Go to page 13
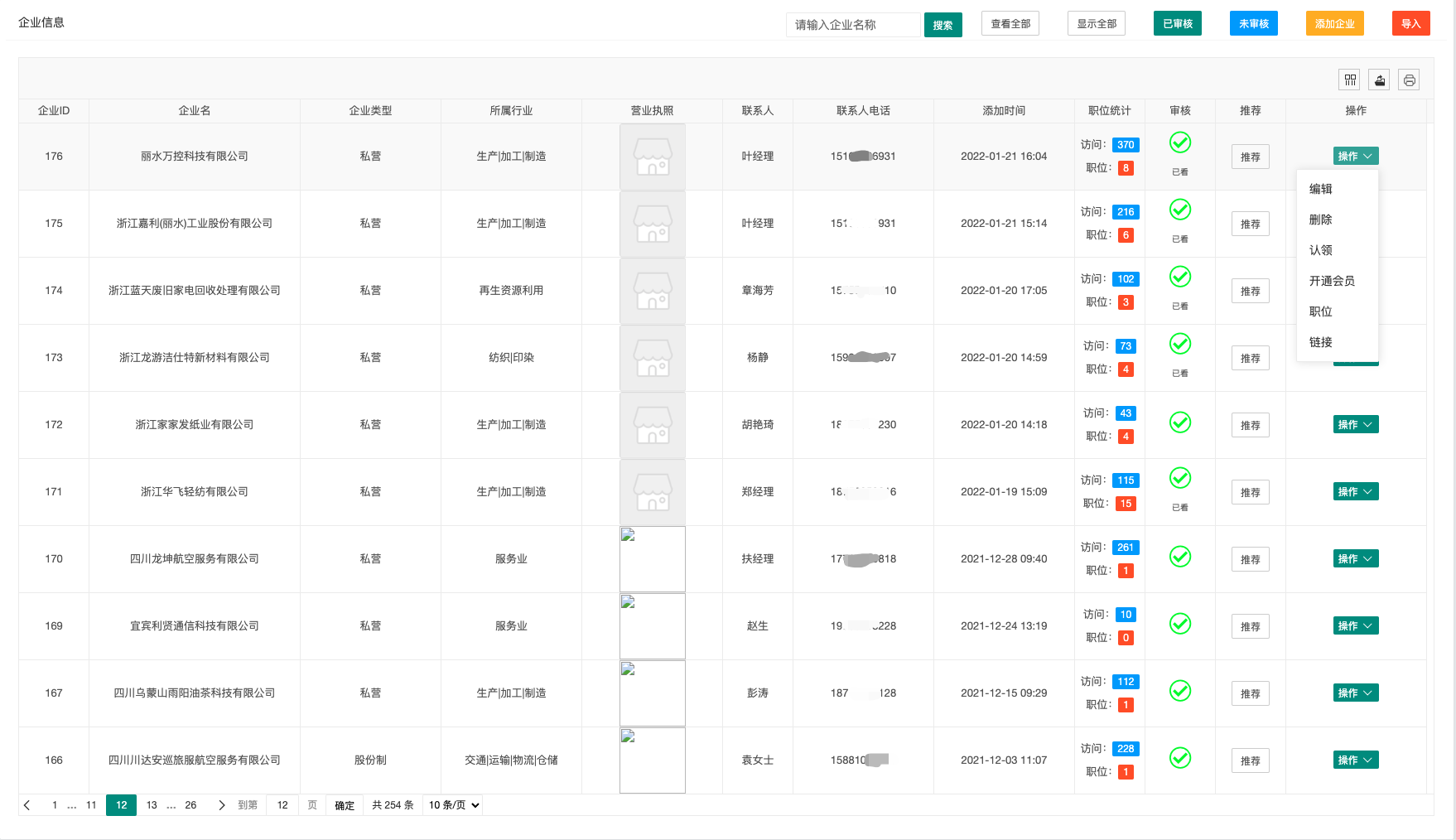 tap(152, 805)
